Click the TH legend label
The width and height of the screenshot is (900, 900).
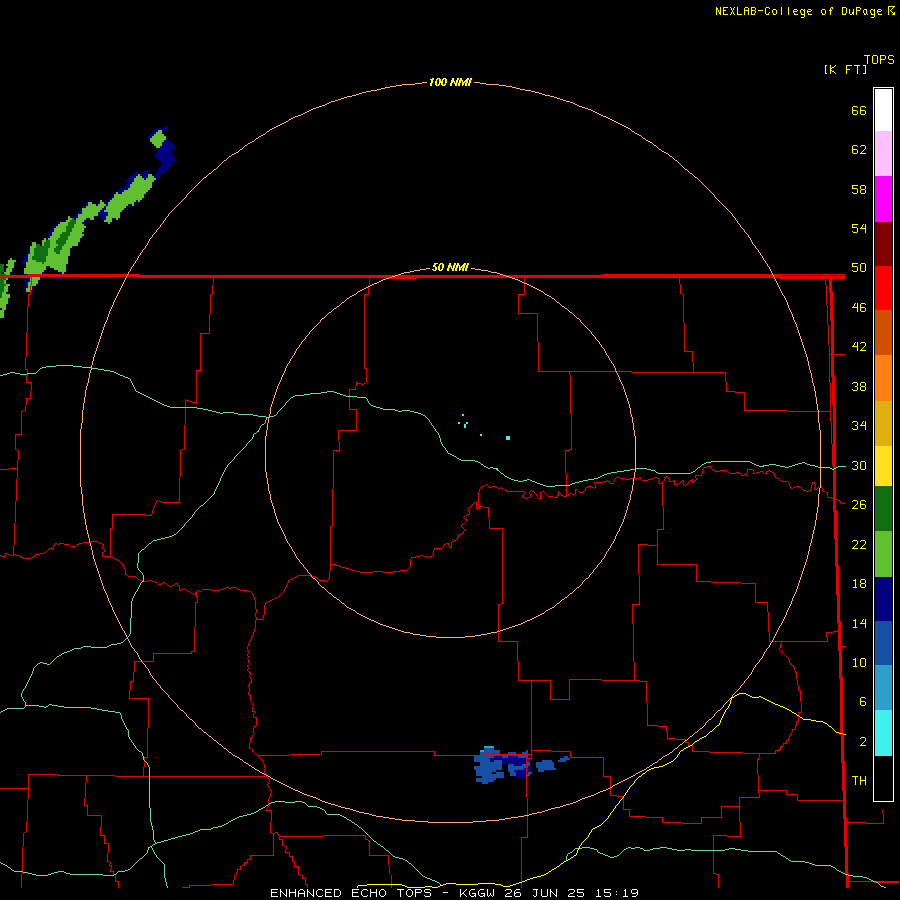(859, 781)
